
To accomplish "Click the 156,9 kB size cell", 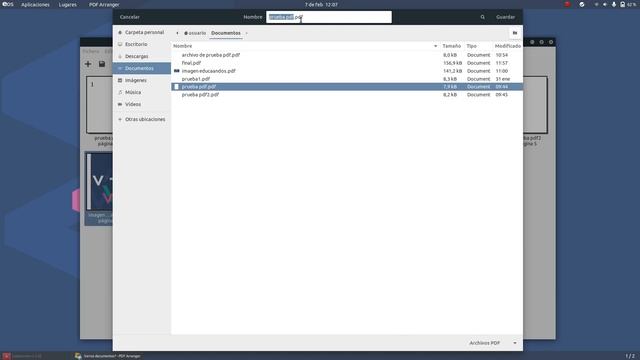I will pyautogui.click(x=452, y=63).
